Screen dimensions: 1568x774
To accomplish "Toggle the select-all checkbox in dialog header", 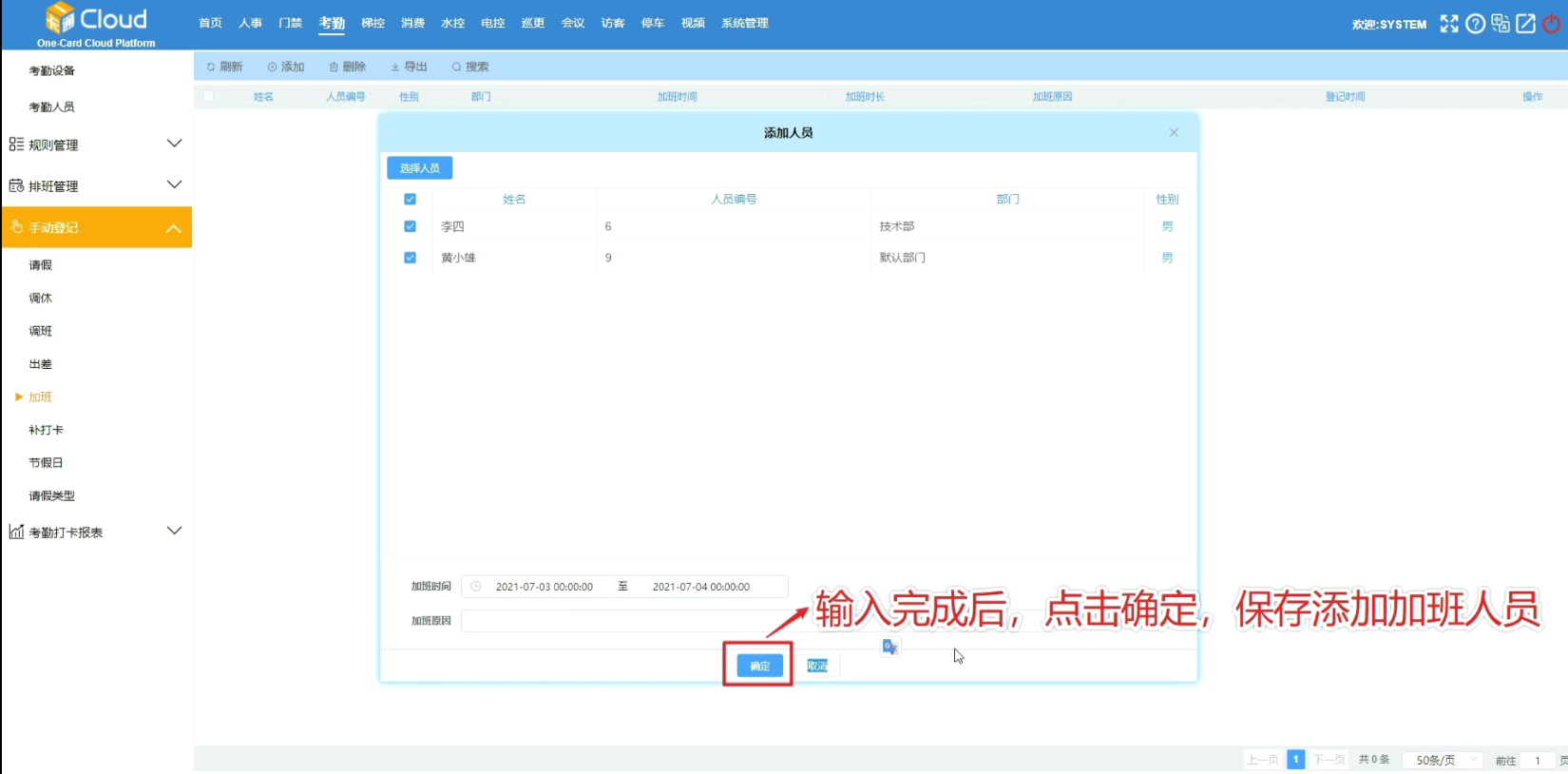I will coord(410,199).
